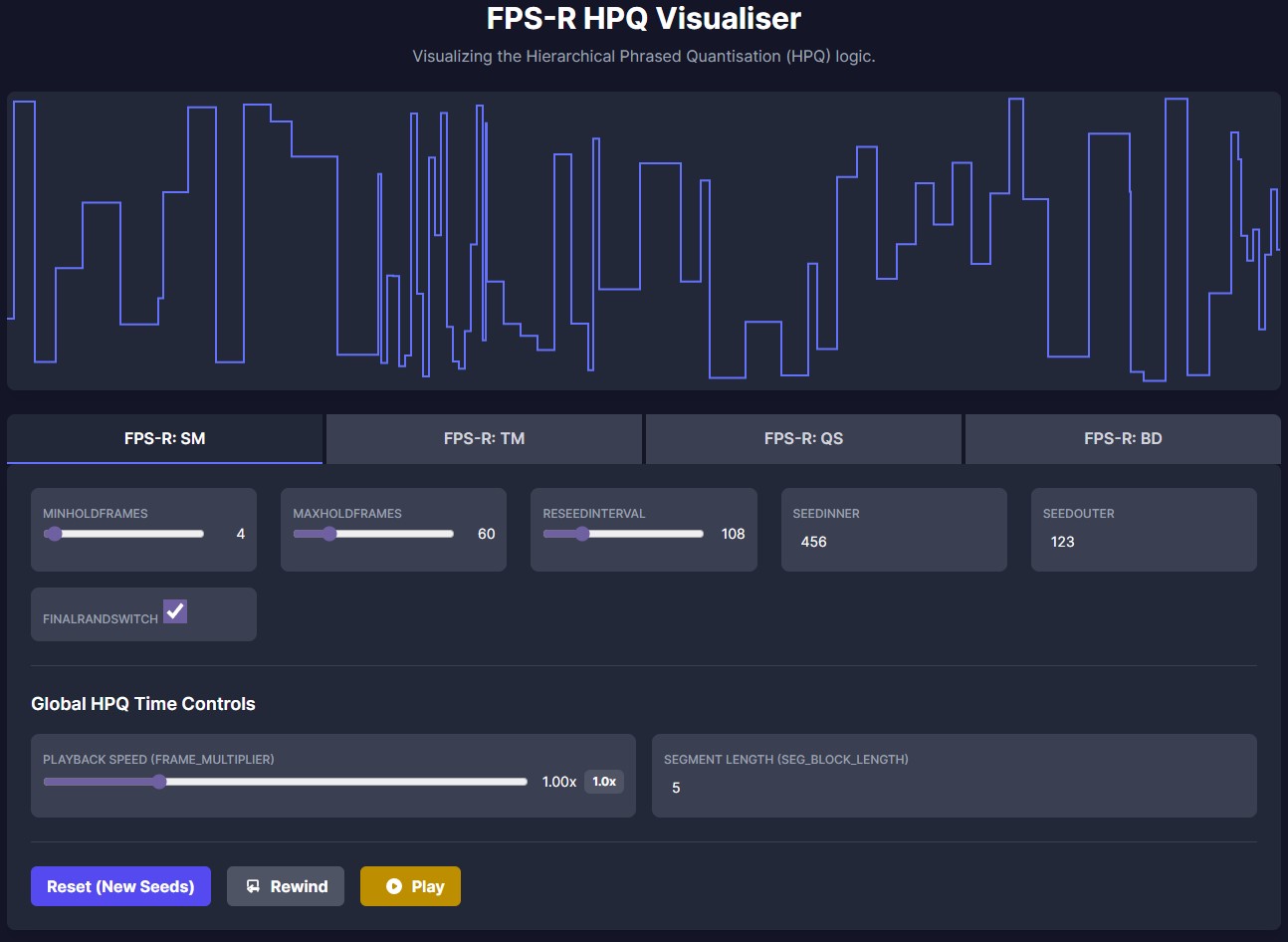The height and width of the screenshot is (942, 1288).
Task: Click the MINHOLDFRAMES slider handle
Action: pyautogui.click(x=54, y=534)
